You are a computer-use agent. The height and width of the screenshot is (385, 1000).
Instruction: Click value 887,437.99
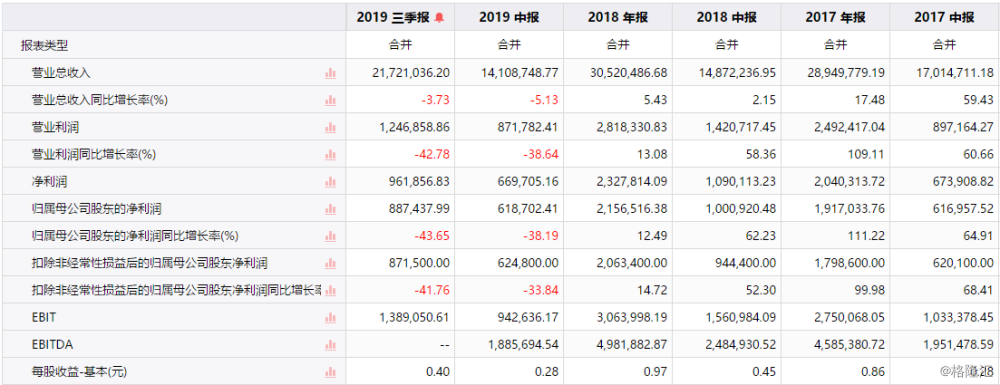point(419,209)
